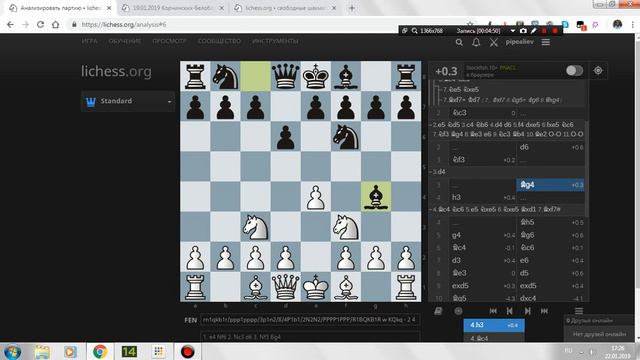Open the Standard variant dropdown
The width and height of the screenshot is (640, 360).
[x=128, y=101]
